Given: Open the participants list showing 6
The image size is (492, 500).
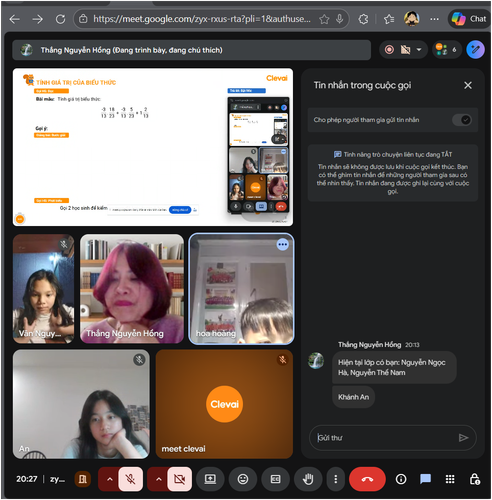Looking at the screenshot, I should [x=447, y=50].
